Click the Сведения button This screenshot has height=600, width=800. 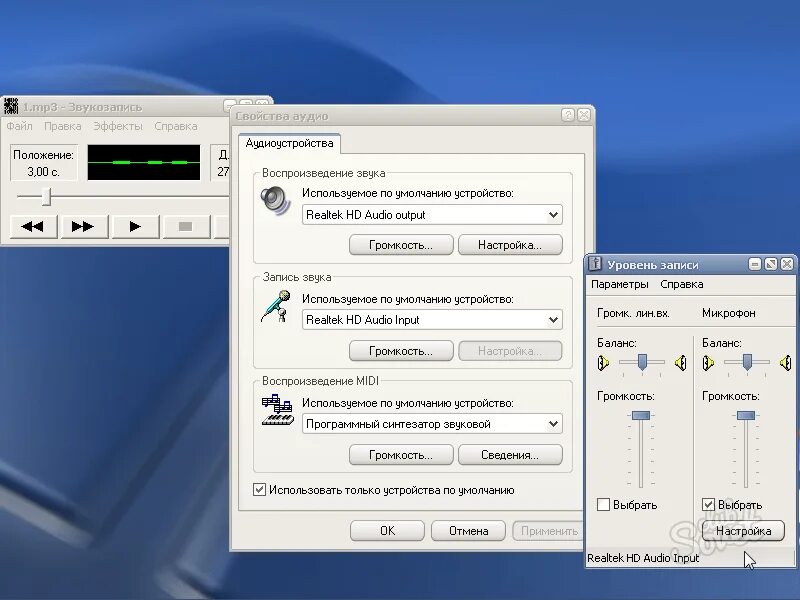[x=510, y=455]
